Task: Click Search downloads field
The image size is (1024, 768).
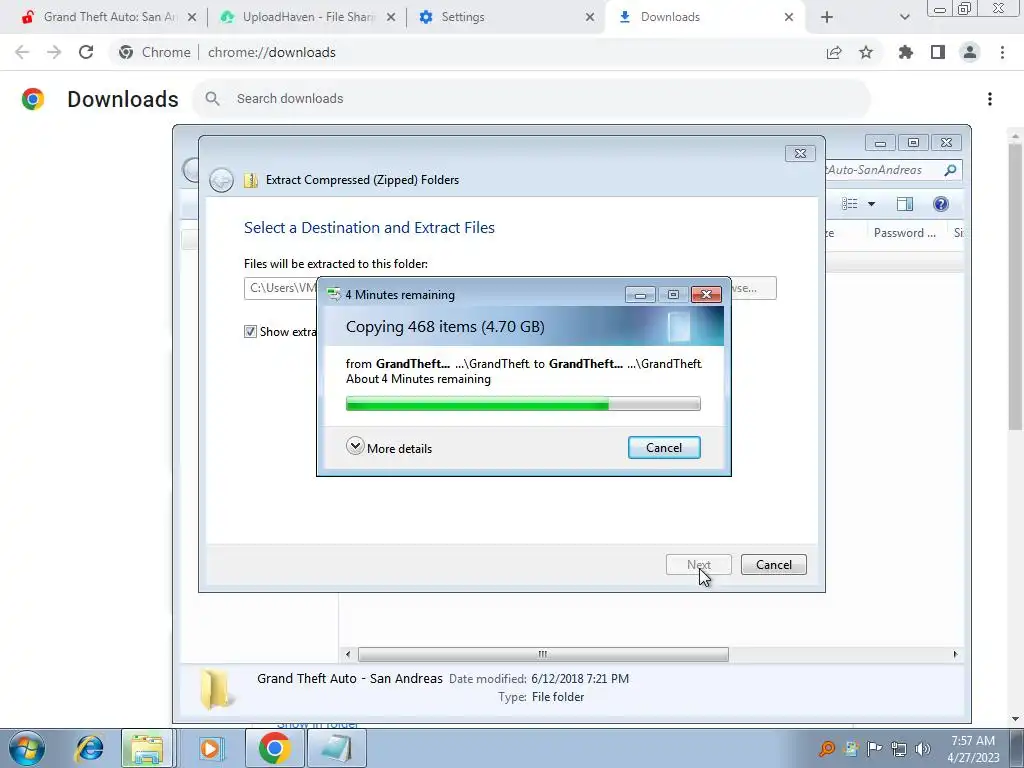Action: (x=531, y=99)
